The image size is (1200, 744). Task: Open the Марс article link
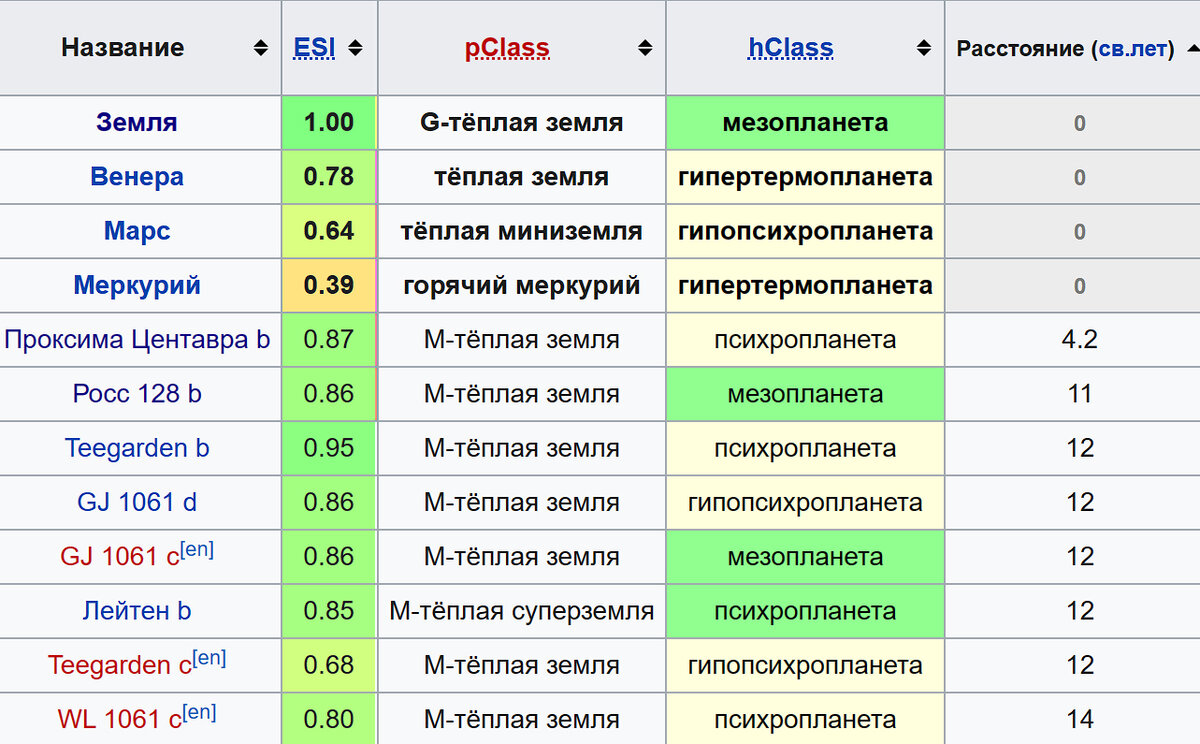137,231
